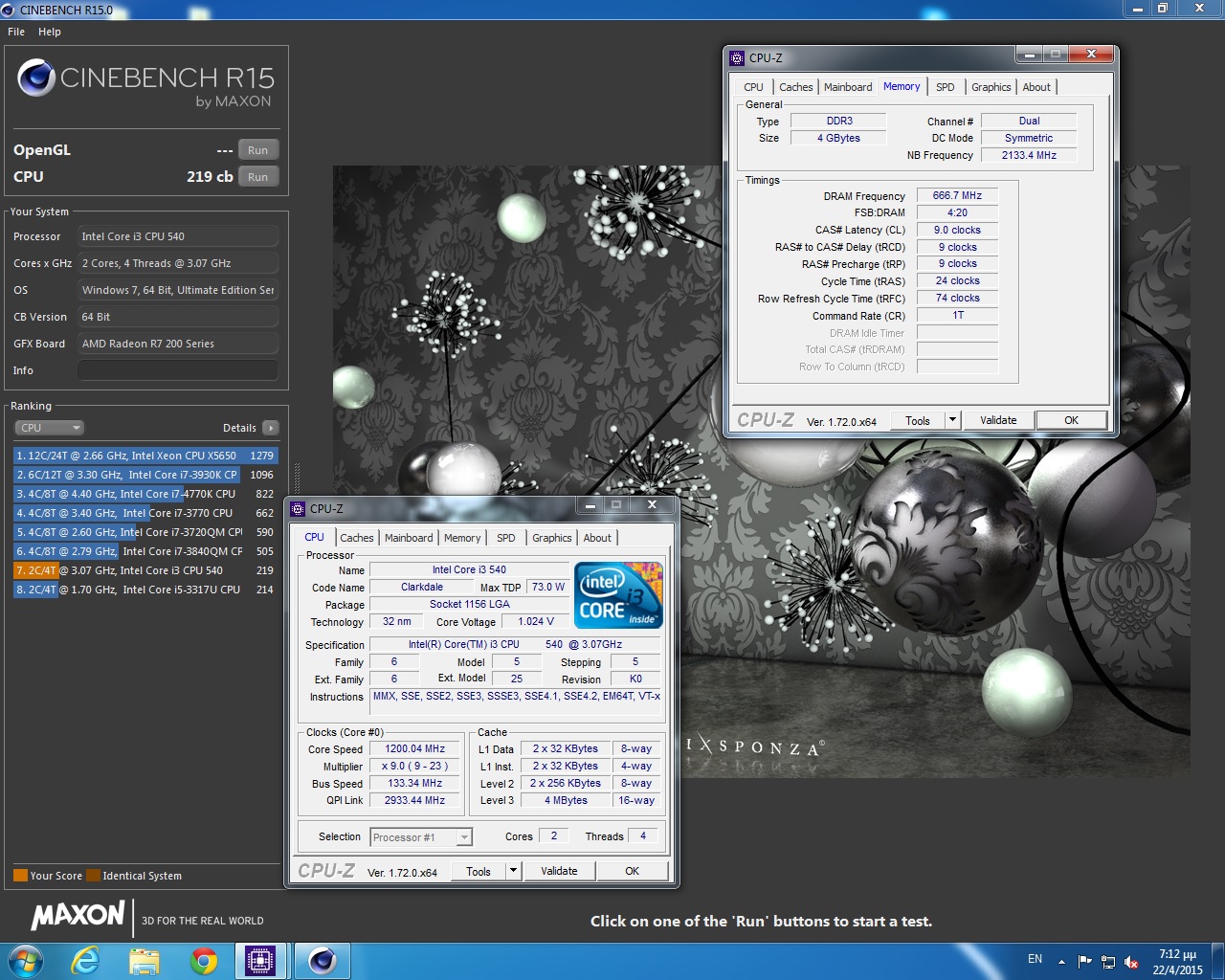
Task: Launch Google Chrome from the taskbar
Action: coord(203,961)
